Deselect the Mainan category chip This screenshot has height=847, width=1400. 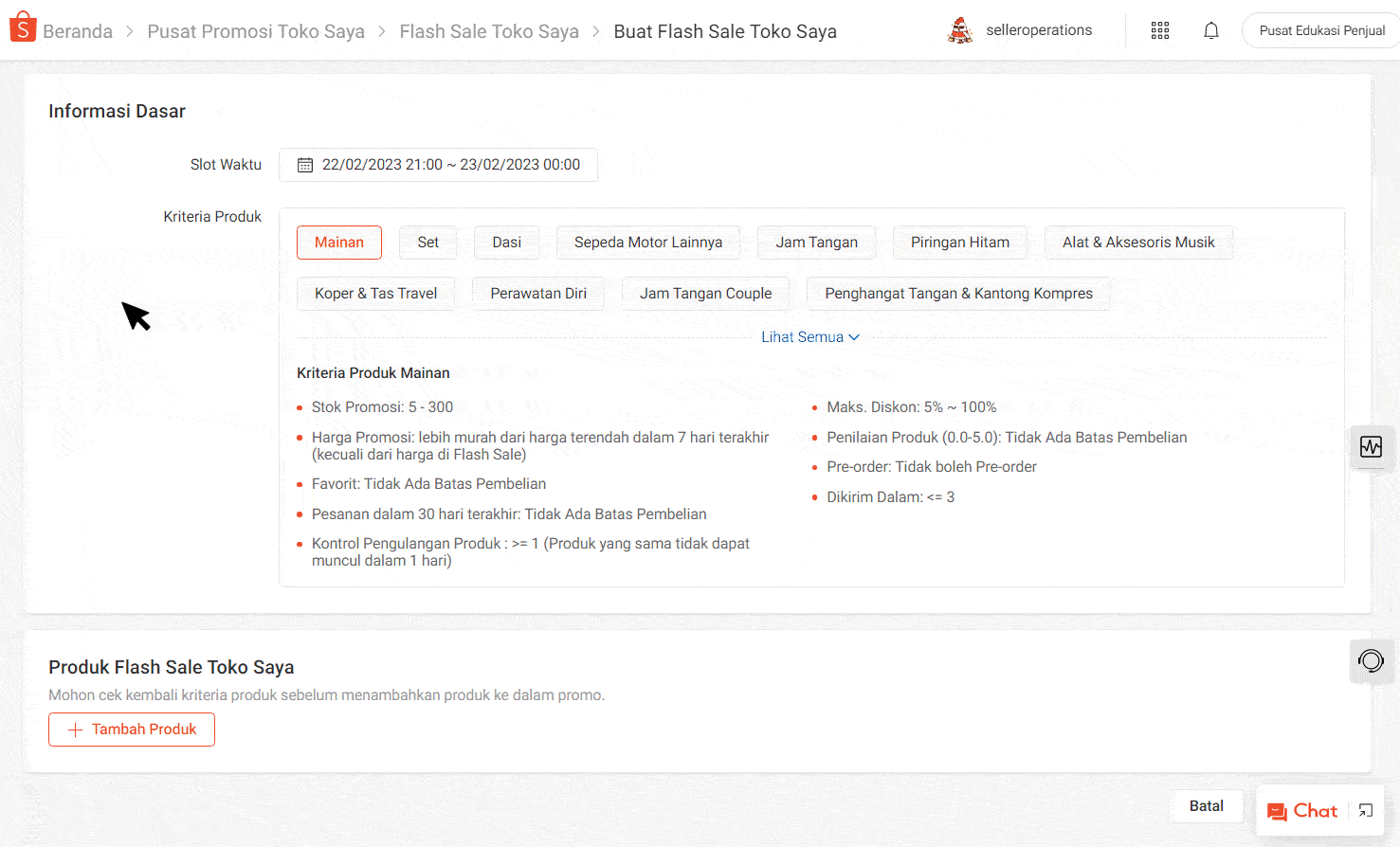(339, 243)
